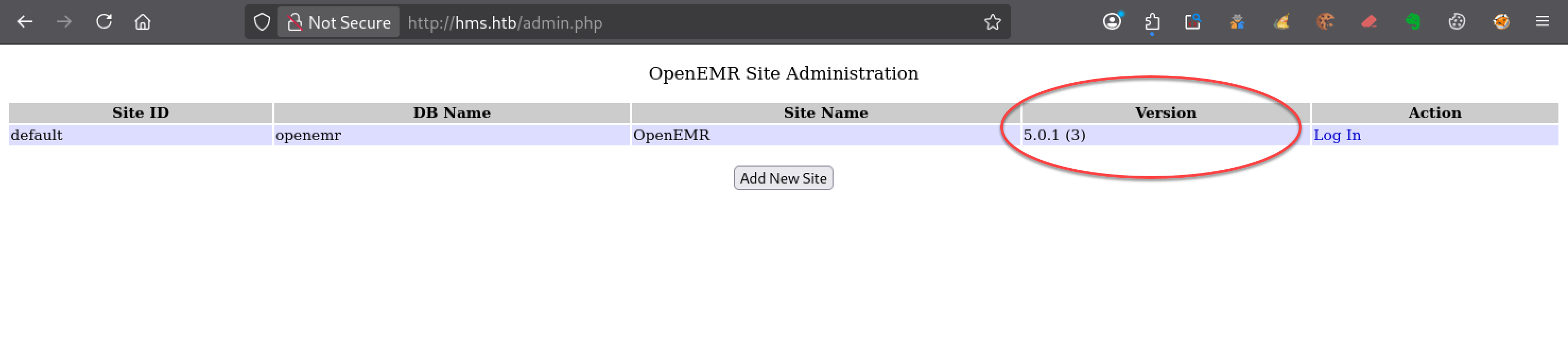
Task: Bookmark this page with the star
Action: [992, 22]
